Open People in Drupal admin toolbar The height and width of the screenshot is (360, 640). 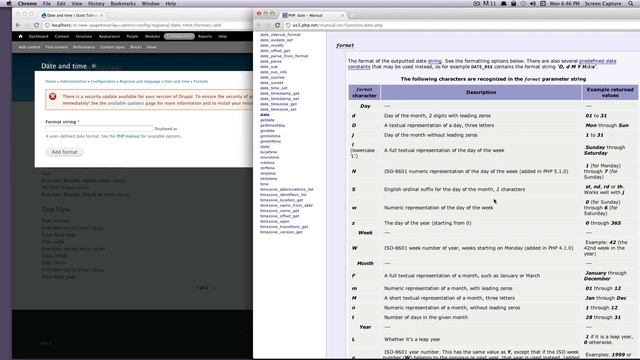tap(132, 36)
